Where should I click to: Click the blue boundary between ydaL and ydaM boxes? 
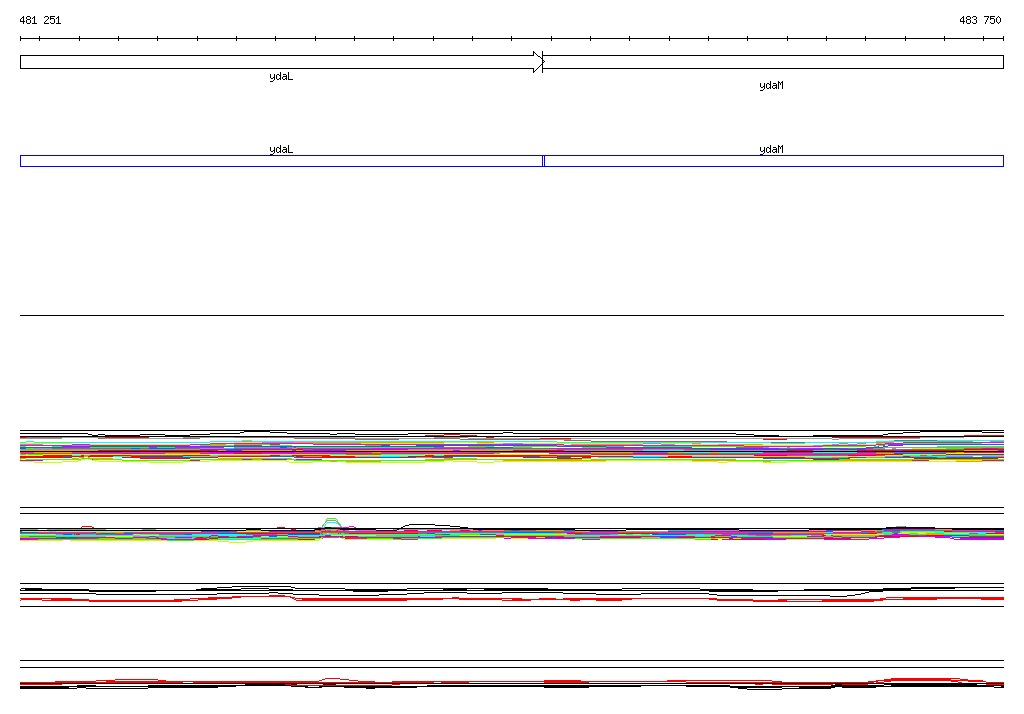point(543,161)
